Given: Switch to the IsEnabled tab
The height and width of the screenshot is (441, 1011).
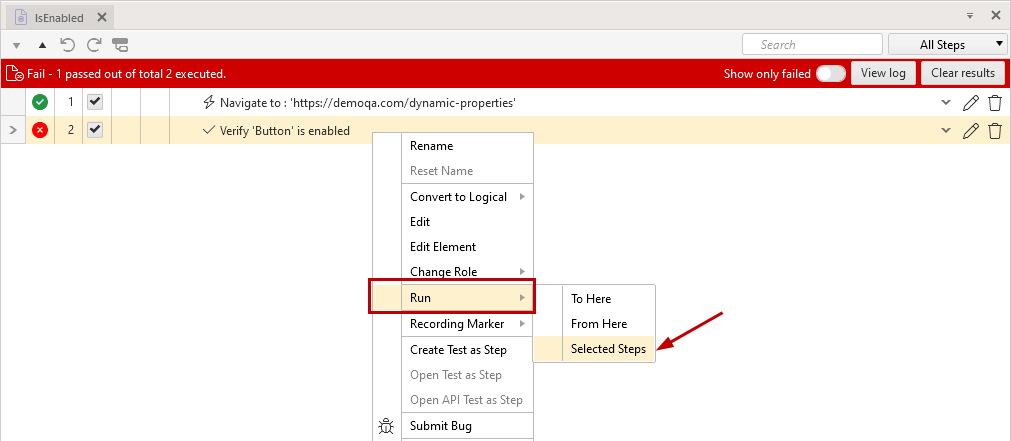Looking at the screenshot, I should click(x=60, y=17).
